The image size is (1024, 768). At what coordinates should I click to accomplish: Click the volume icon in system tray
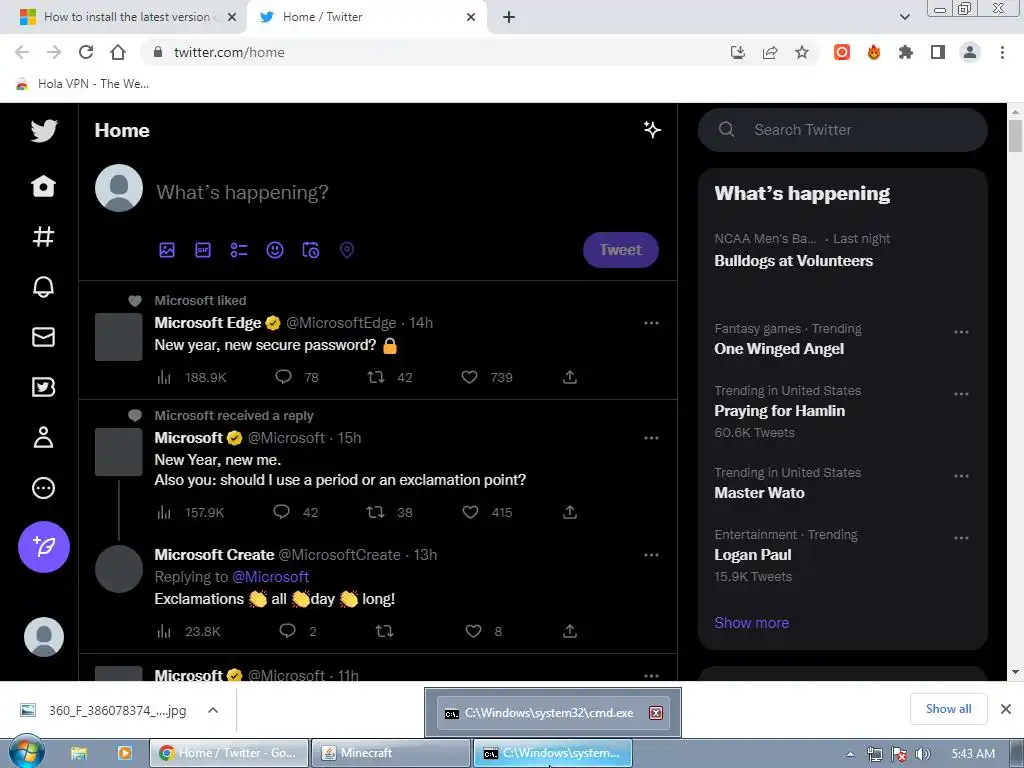[x=923, y=754]
